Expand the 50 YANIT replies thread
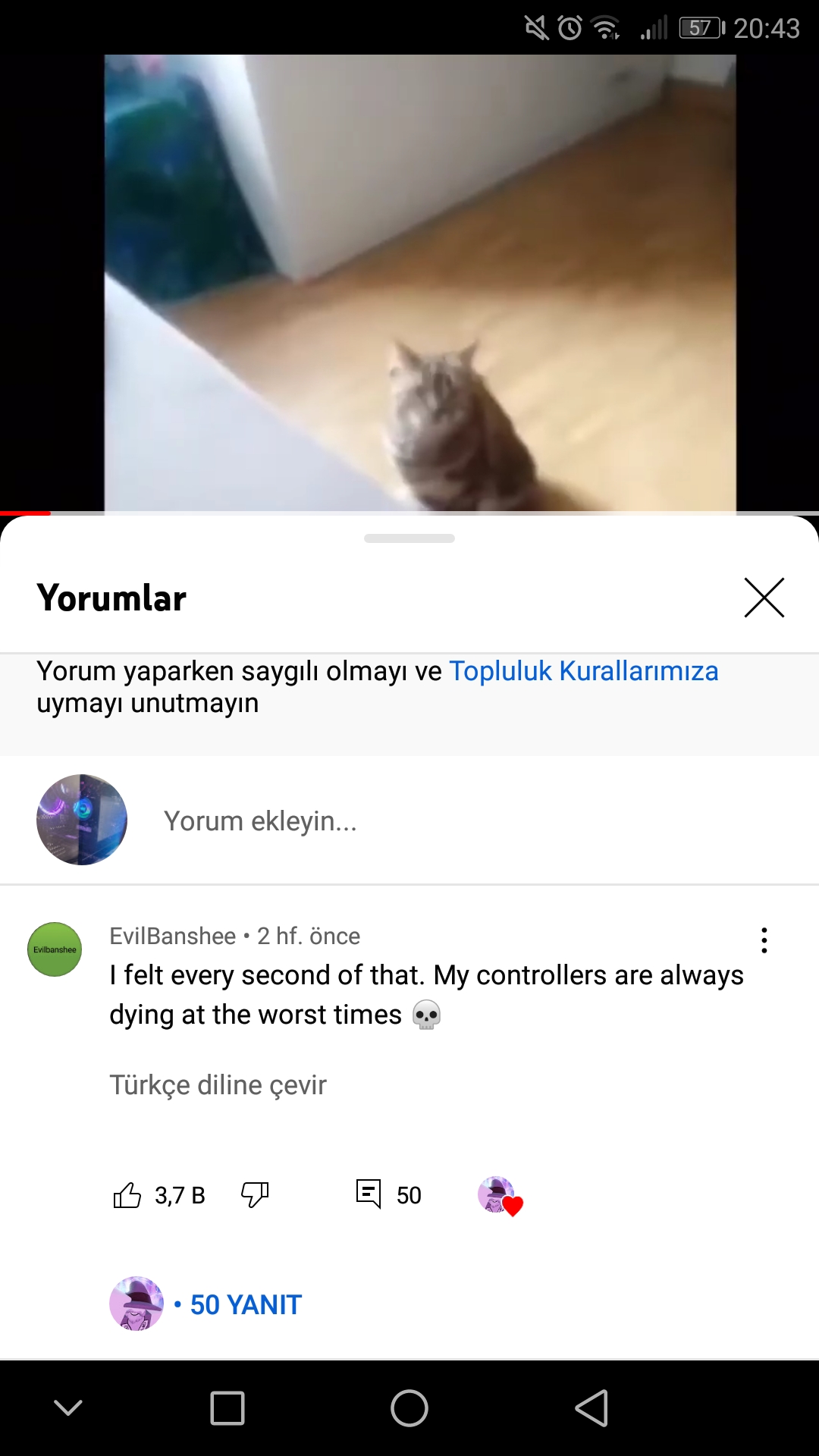 (246, 1305)
